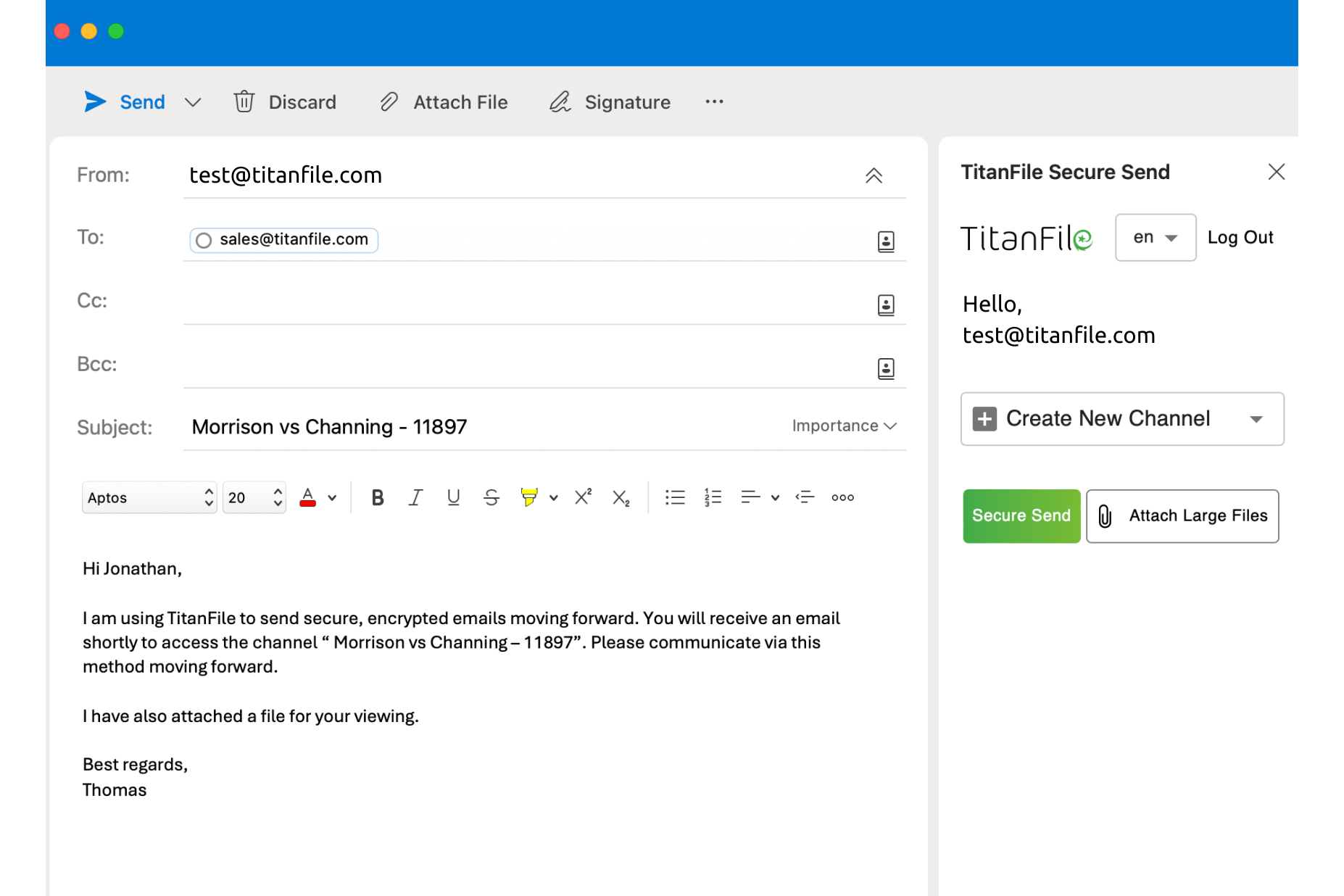Open address book for the Cc field
Image resolution: width=1344 pixels, height=896 pixels.
point(886,305)
